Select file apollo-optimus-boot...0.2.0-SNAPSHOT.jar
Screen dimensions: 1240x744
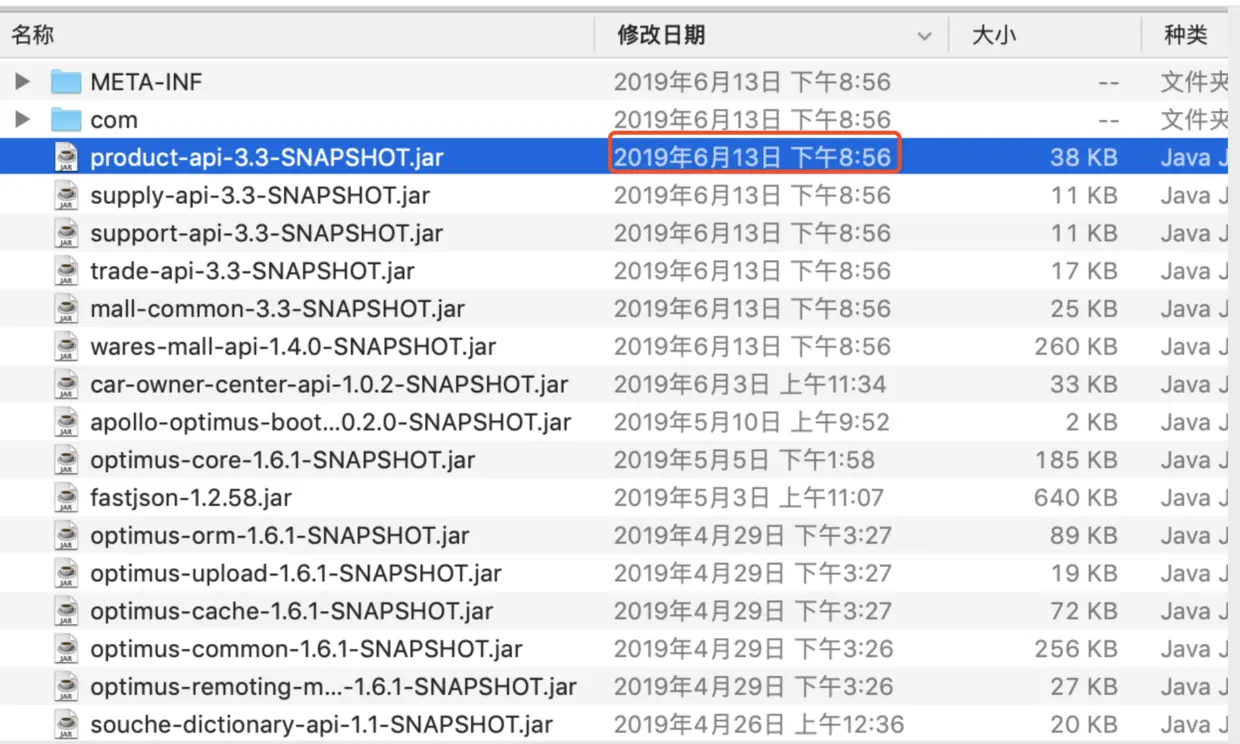(x=331, y=422)
